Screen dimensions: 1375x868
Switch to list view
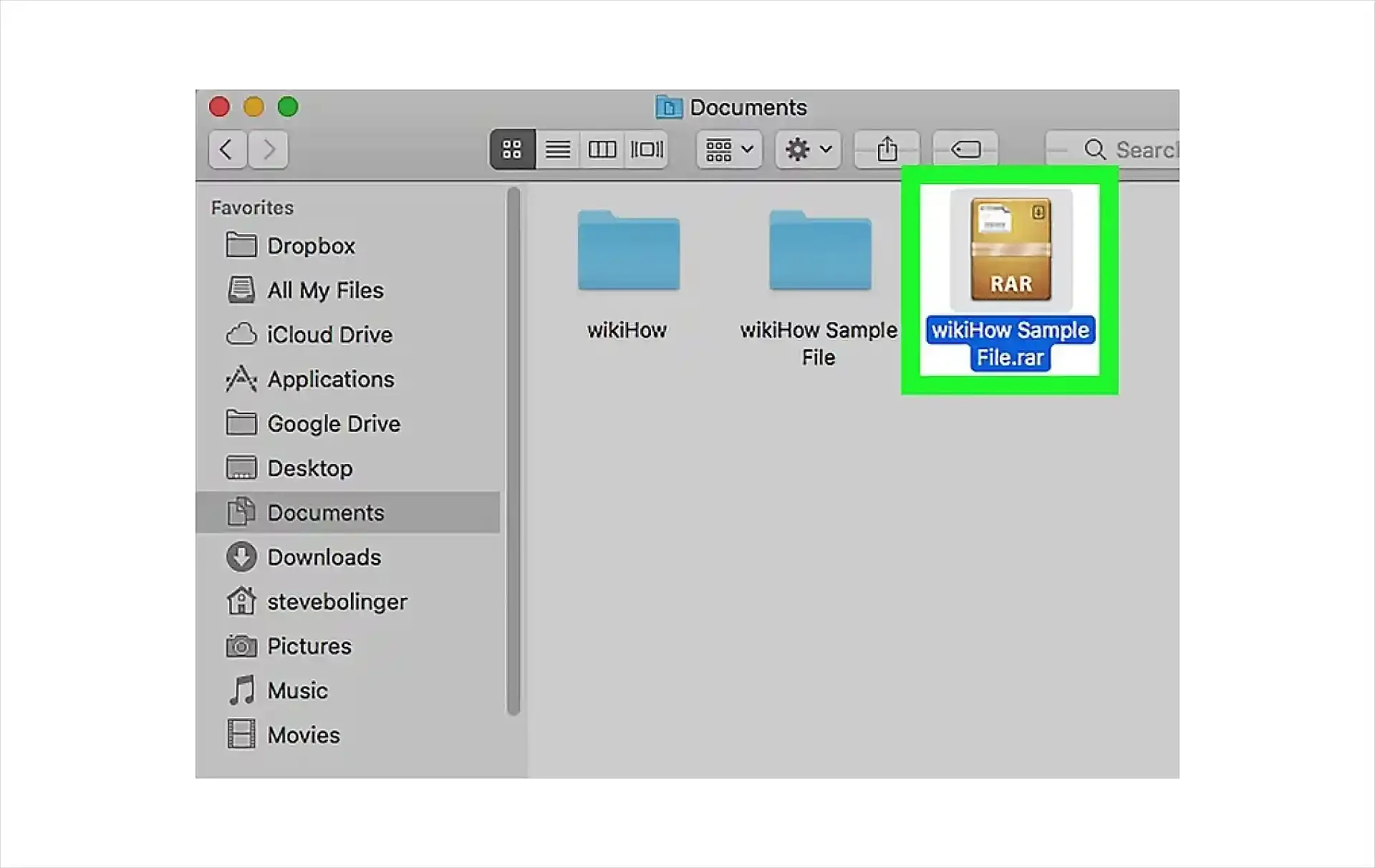(557, 150)
